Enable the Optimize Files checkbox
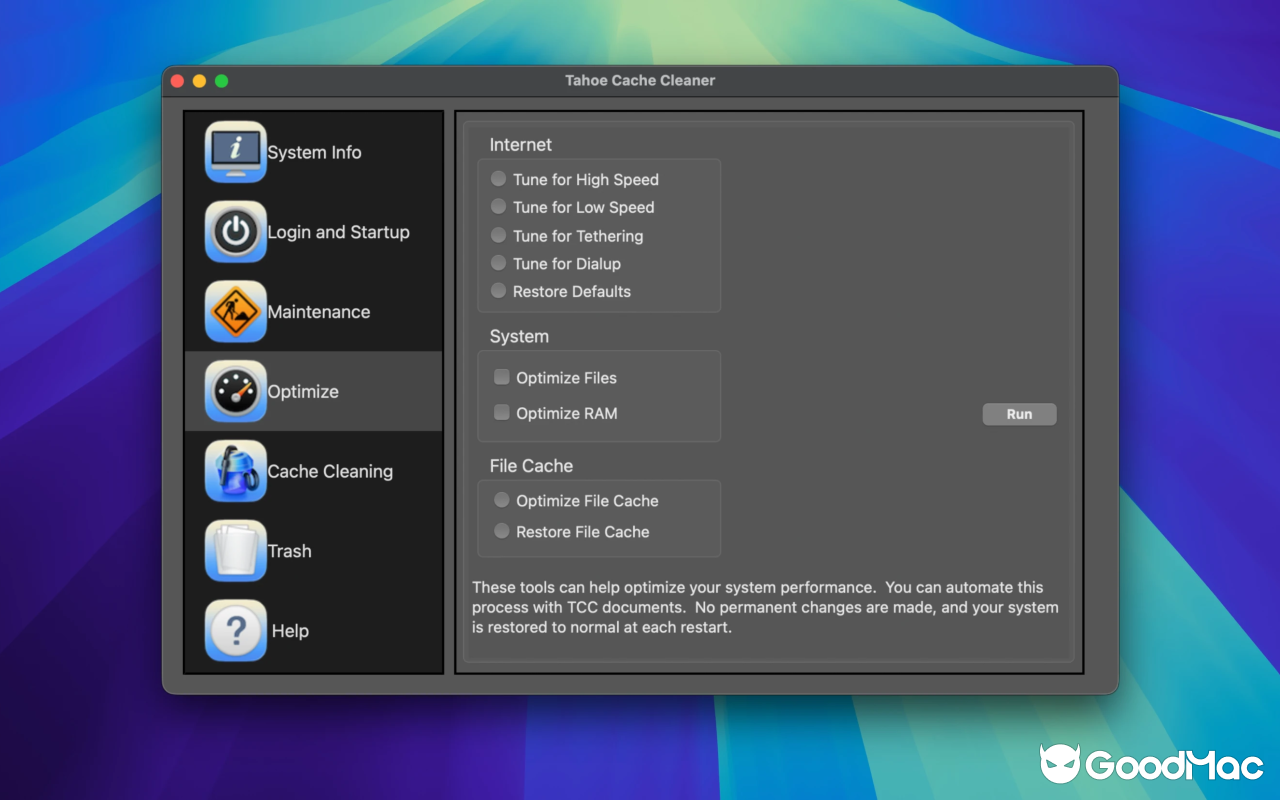This screenshot has width=1280, height=800. (x=501, y=377)
